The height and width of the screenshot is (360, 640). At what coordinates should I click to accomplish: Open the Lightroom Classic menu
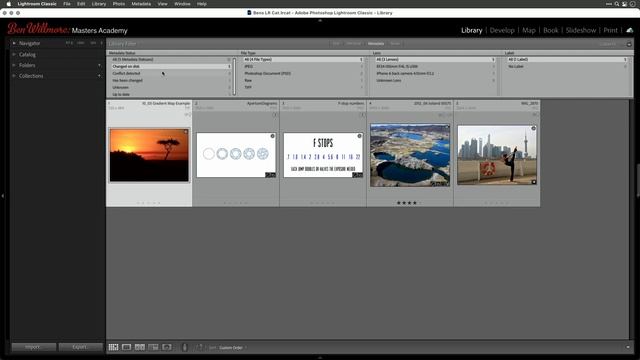pyautogui.click(x=37, y=4)
